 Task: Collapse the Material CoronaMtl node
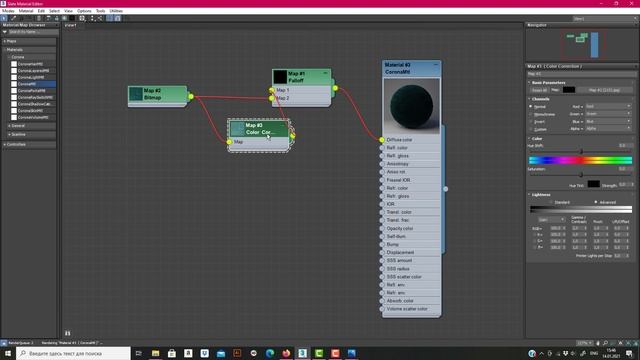point(436,64)
